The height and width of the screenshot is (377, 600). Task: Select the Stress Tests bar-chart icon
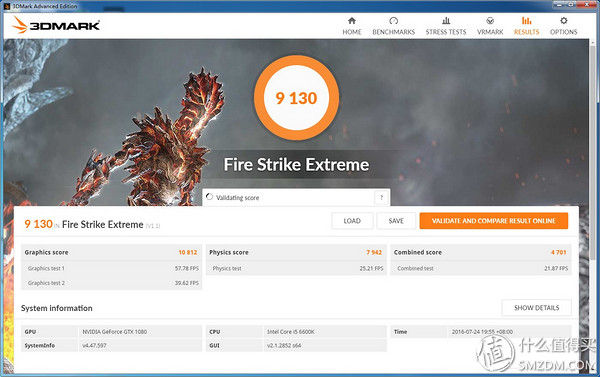(x=446, y=21)
